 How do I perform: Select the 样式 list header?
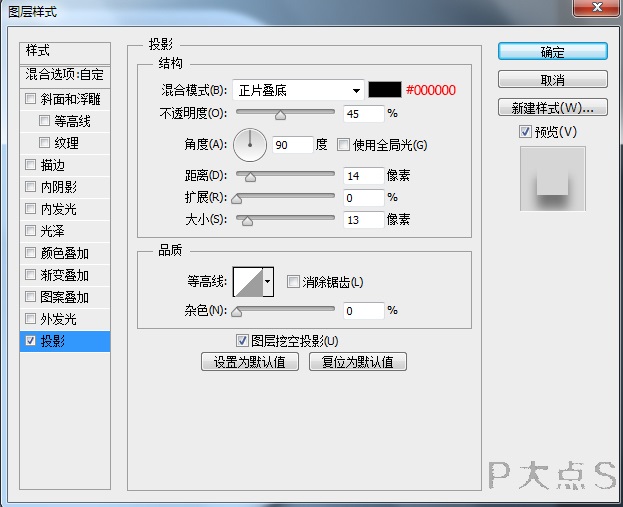(65, 52)
